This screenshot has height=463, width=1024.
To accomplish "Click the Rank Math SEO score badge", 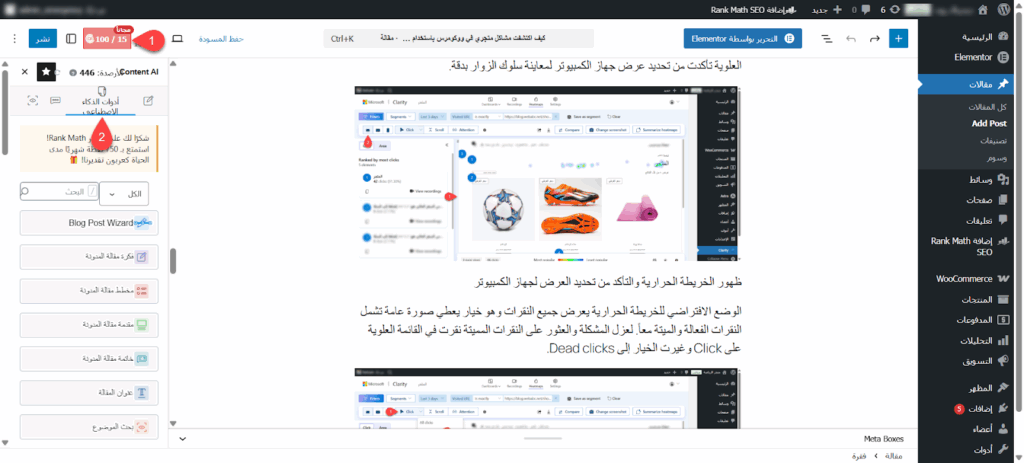I will point(106,39).
